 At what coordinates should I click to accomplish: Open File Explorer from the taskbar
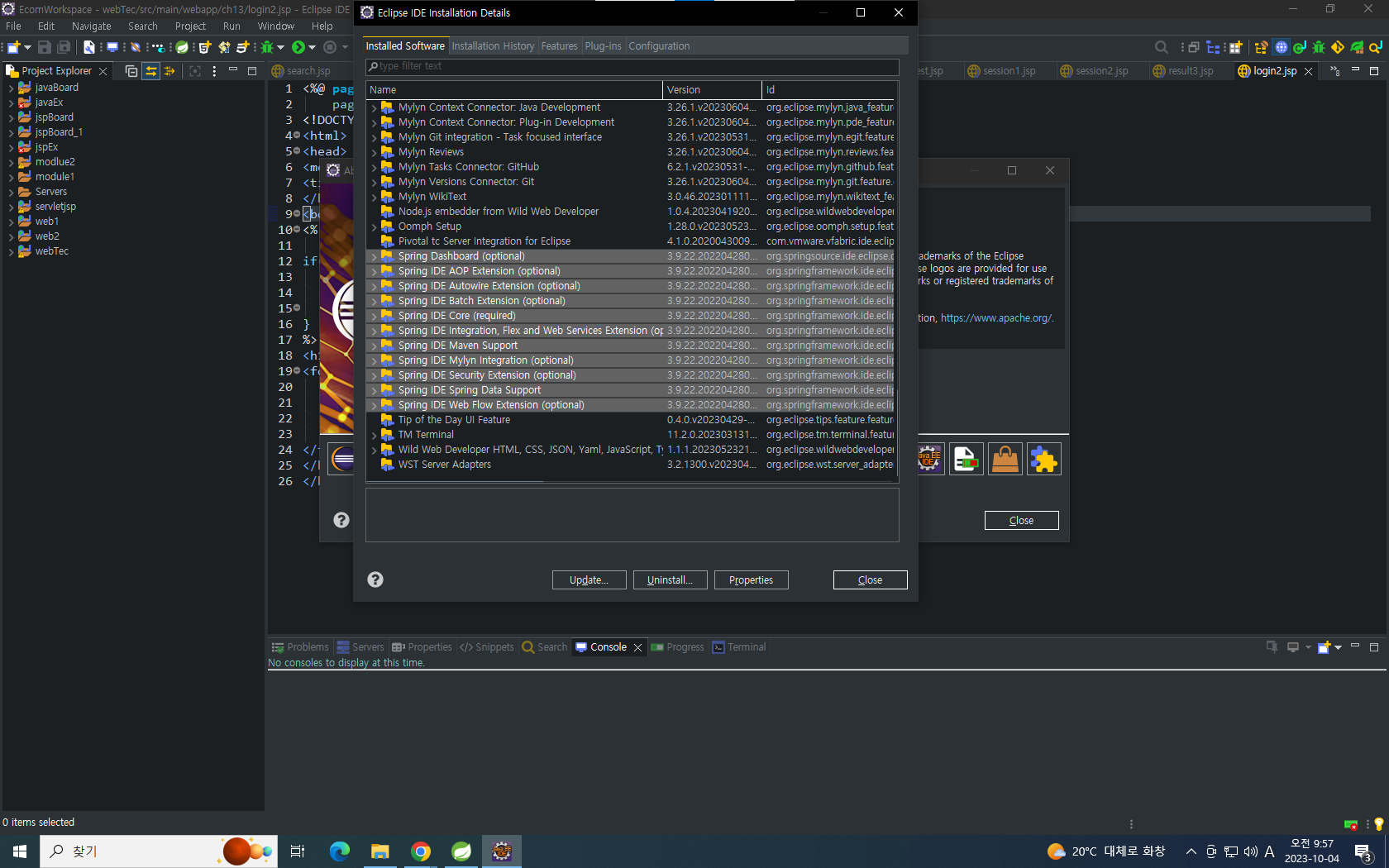(x=379, y=851)
